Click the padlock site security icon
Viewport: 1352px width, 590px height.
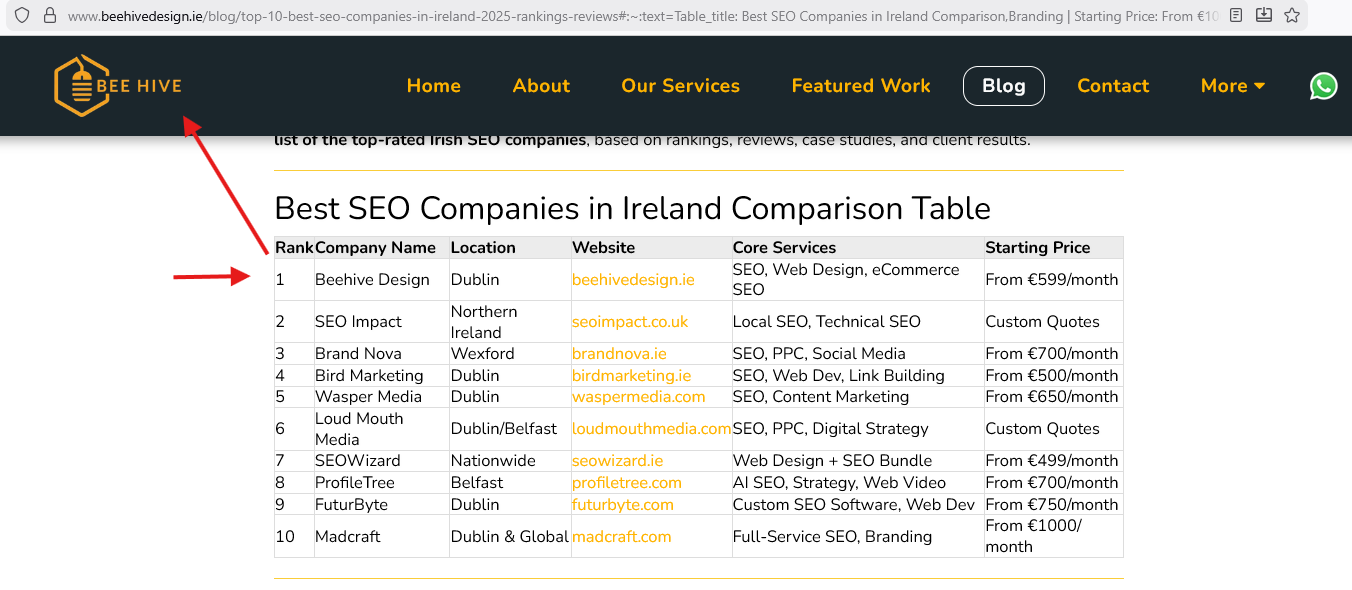(x=50, y=16)
